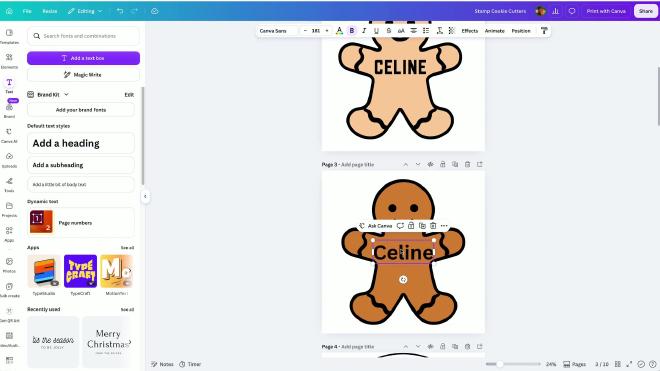Copy style with paint roller icon

pos(544,31)
